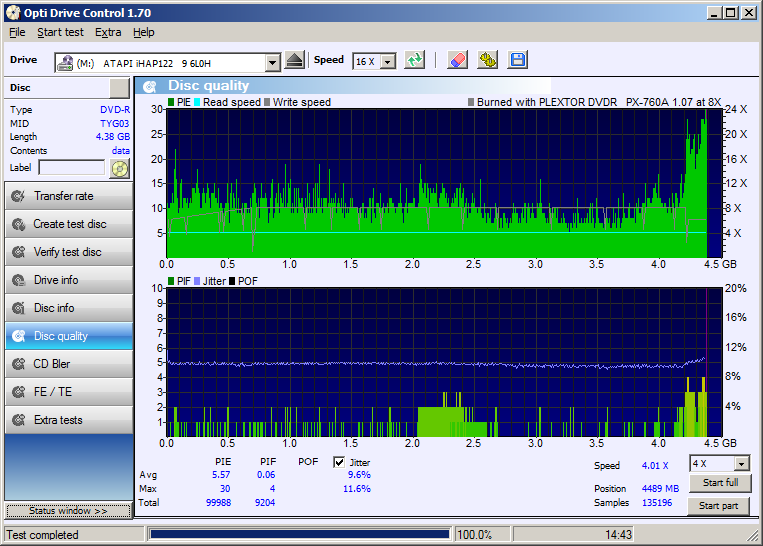This screenshot has width=763, height=546.
Task: Click the eraser icon to erase disc
Action: pyautogui.click(x=457, y=60)
